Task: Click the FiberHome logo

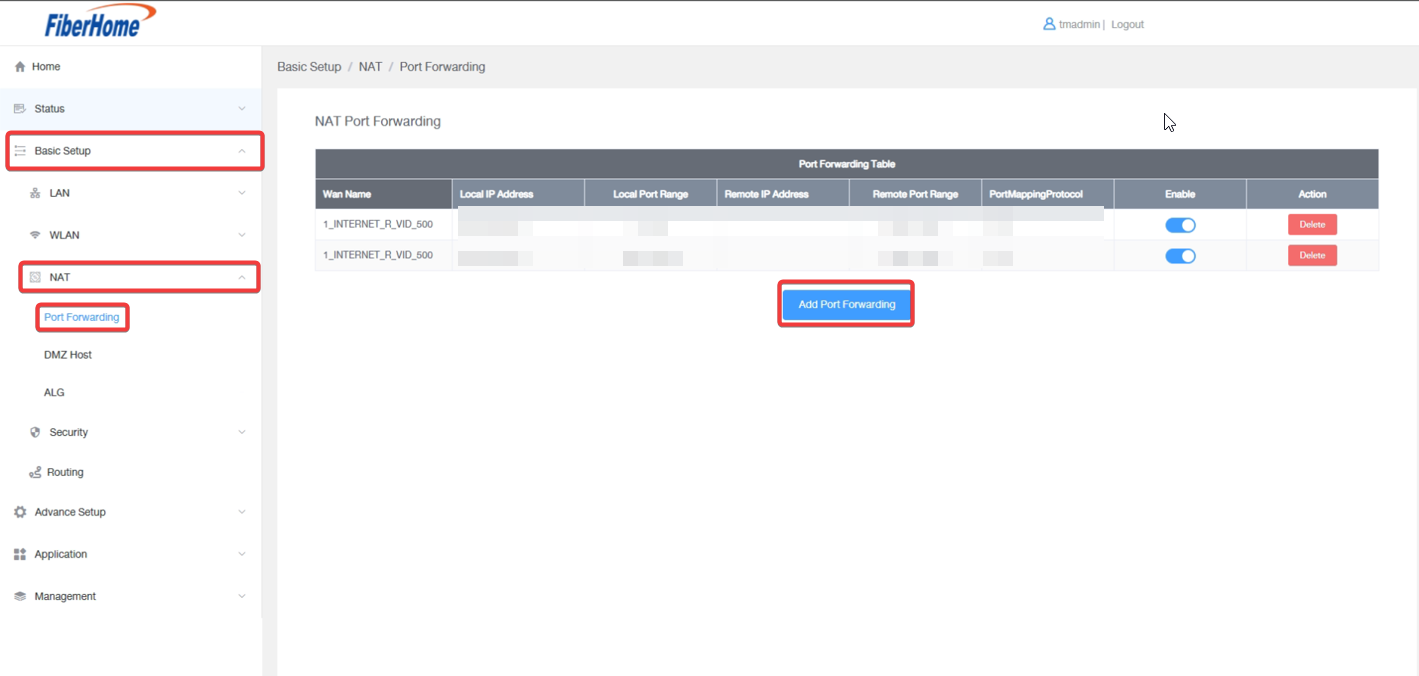Action: click(100, 21)
